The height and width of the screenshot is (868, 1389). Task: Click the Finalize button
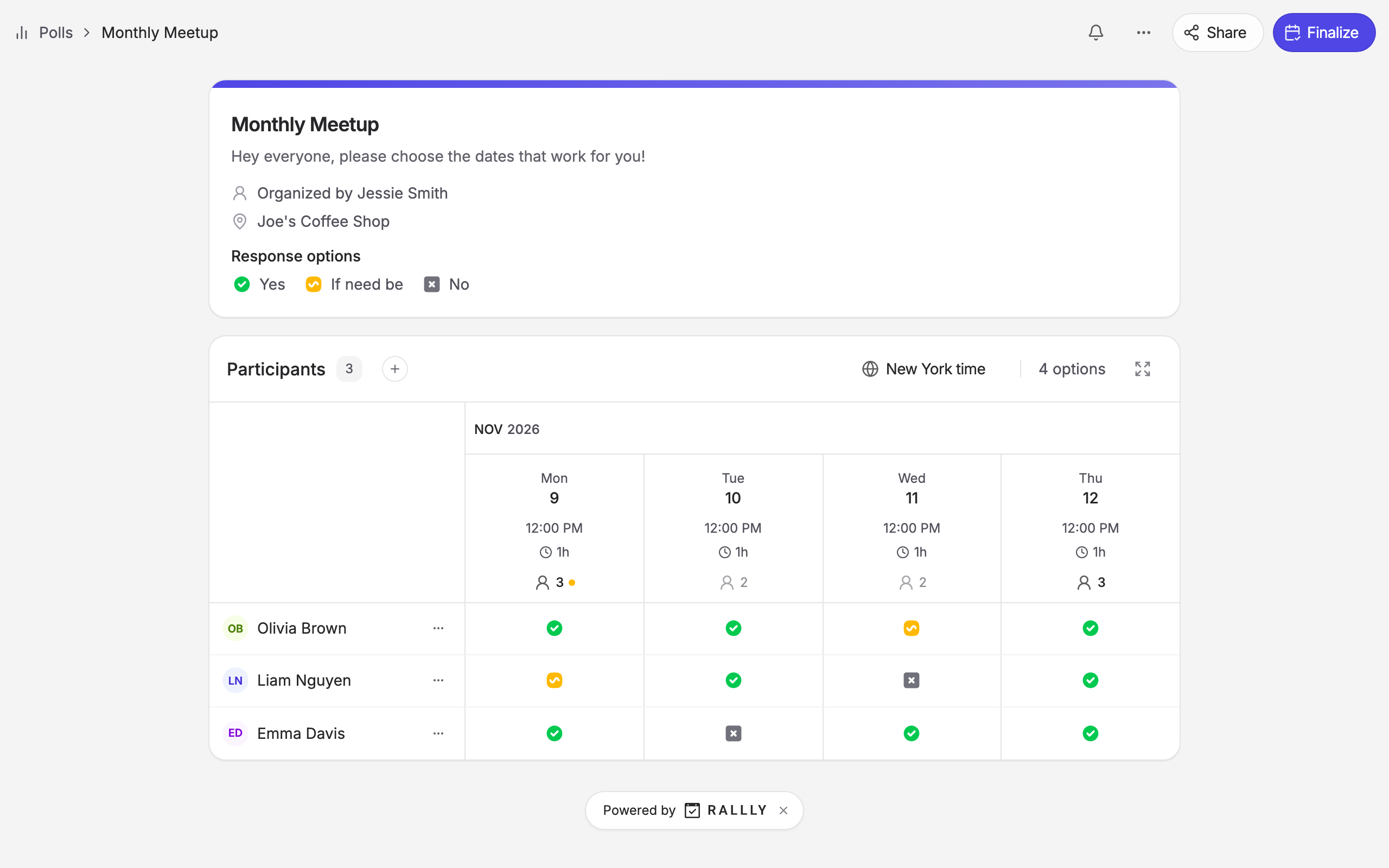pyautogui.click(x=1323, y=33)
